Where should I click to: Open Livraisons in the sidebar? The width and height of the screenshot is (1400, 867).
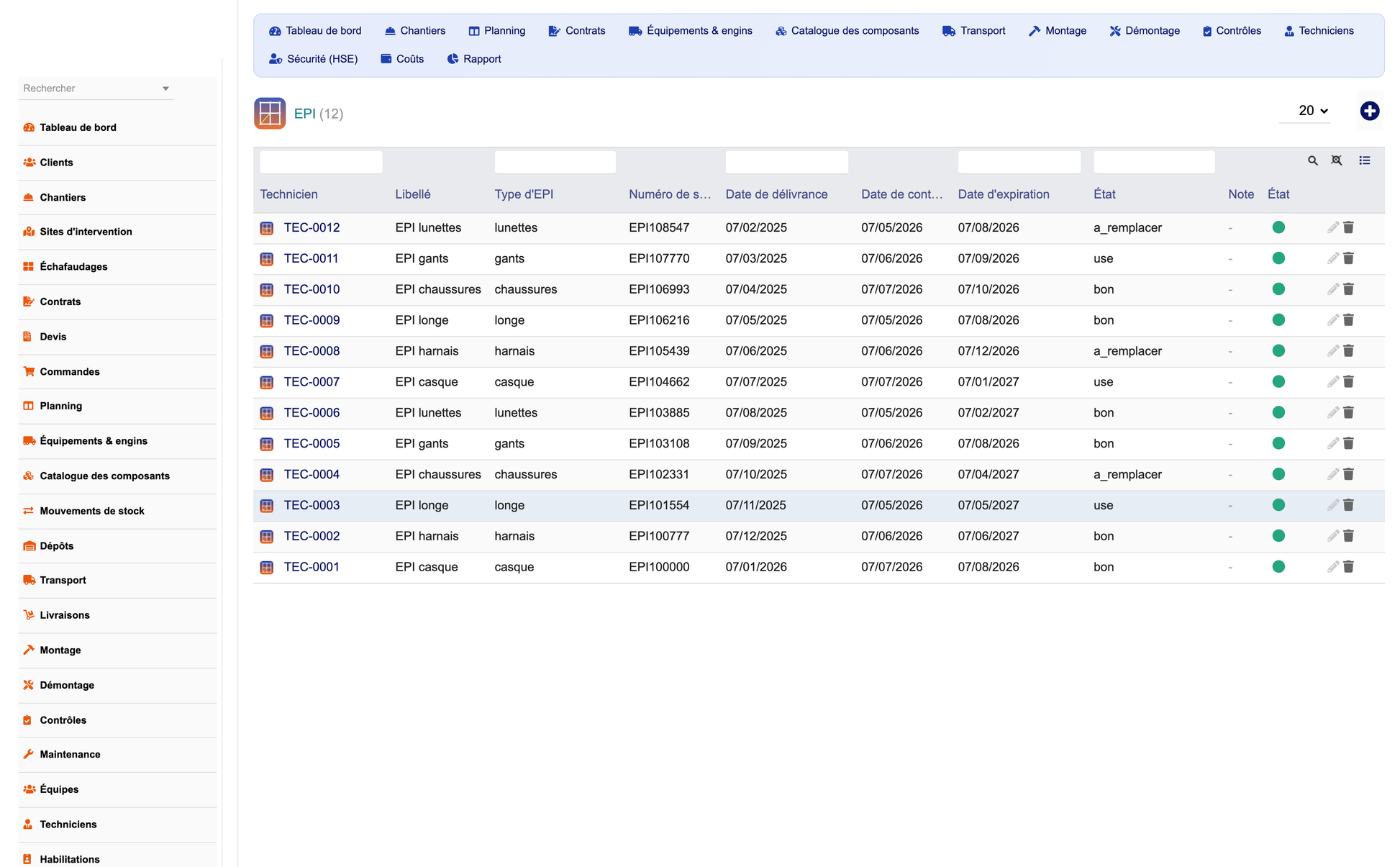click(117, 615)
